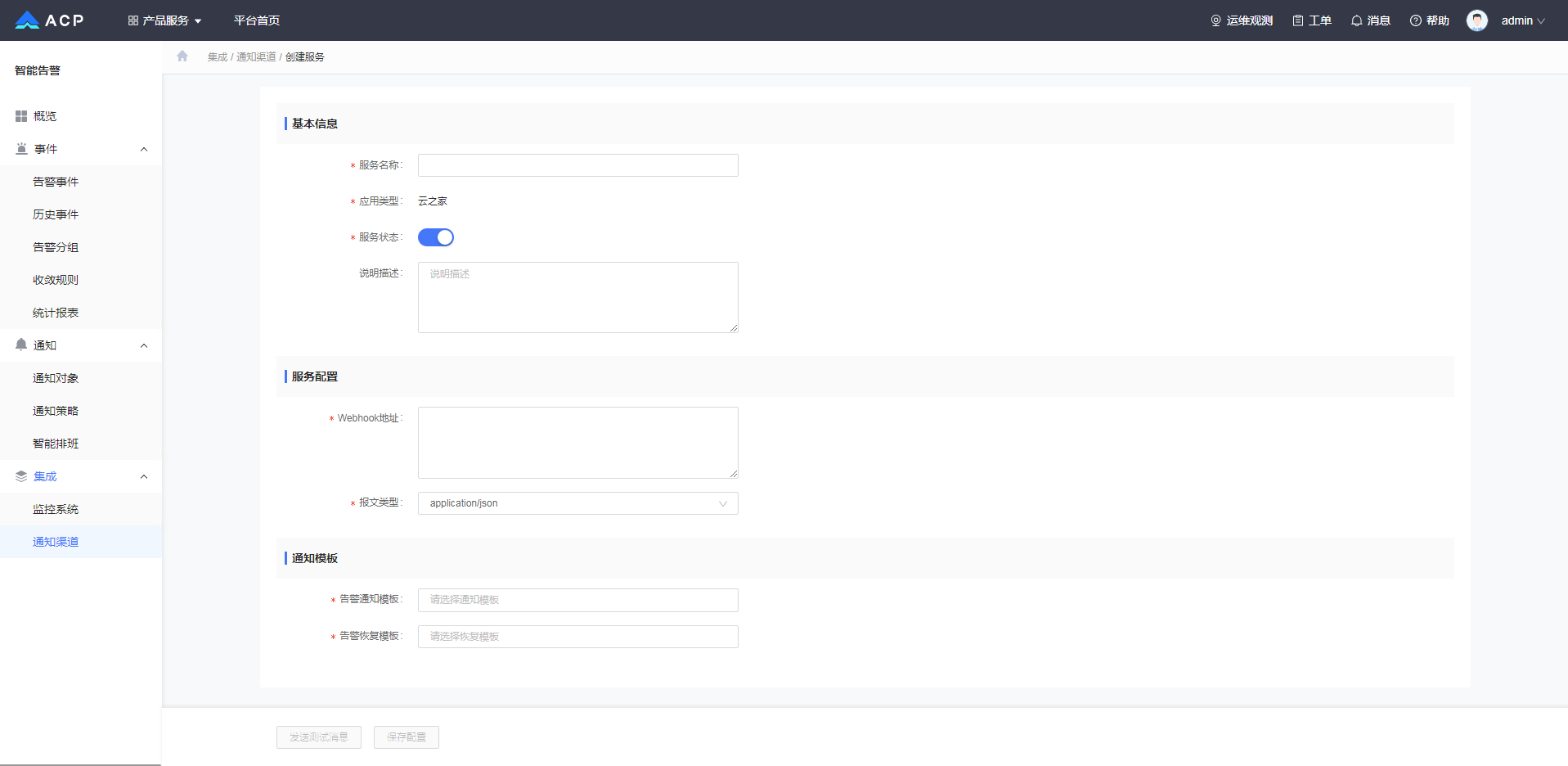Click the 服务名称 input field
Image resolution: width=1568 pixels, height=766 pixels.
click(x=577, y=165)
